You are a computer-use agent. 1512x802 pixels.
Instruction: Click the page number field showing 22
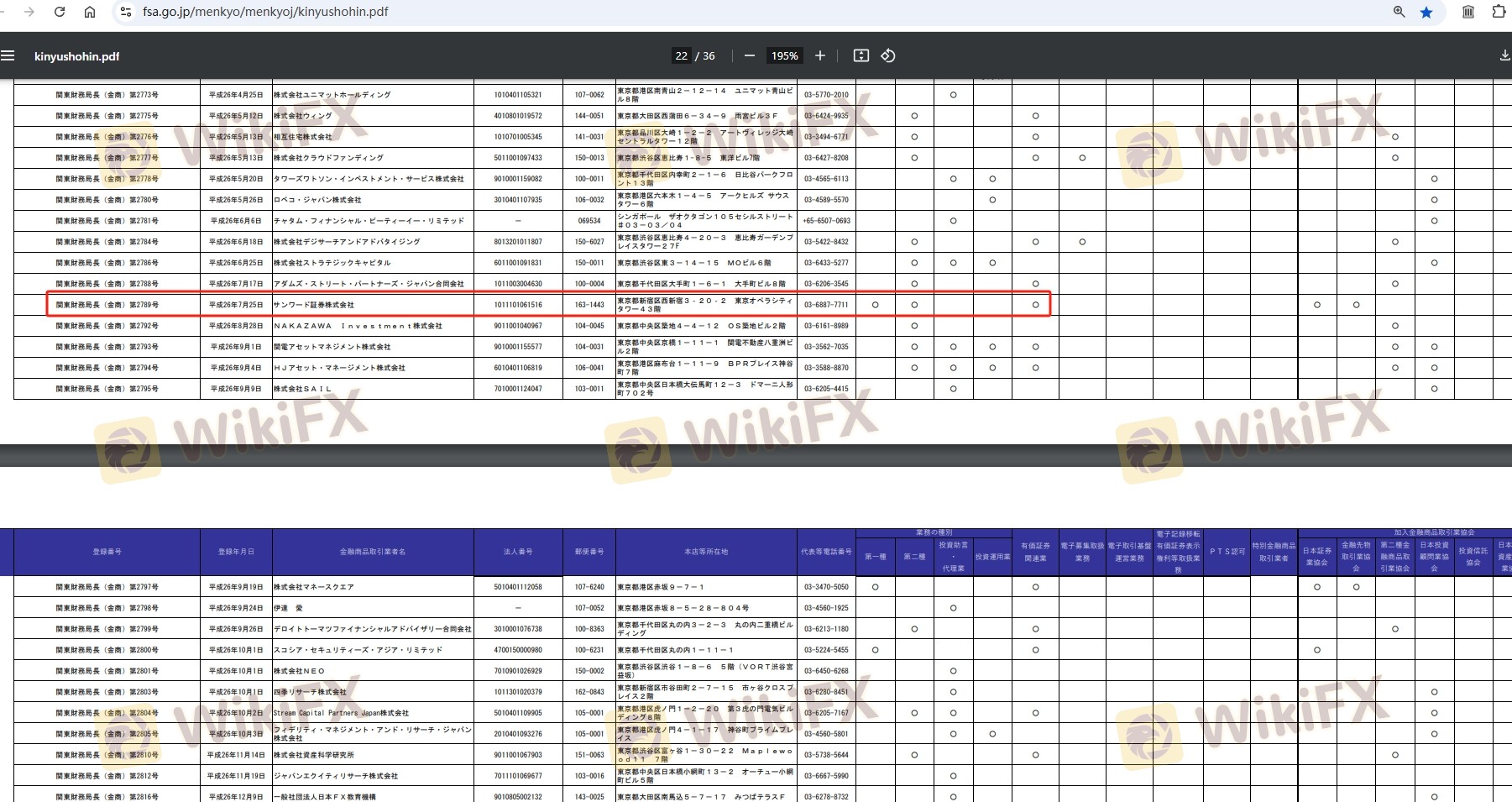[x=681, y=56]
